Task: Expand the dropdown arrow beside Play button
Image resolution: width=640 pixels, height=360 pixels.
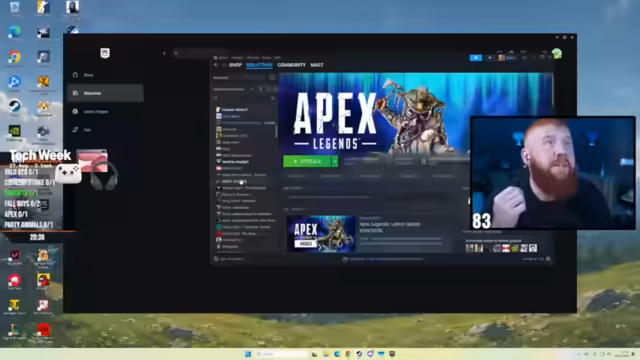Action: (335, 161)
